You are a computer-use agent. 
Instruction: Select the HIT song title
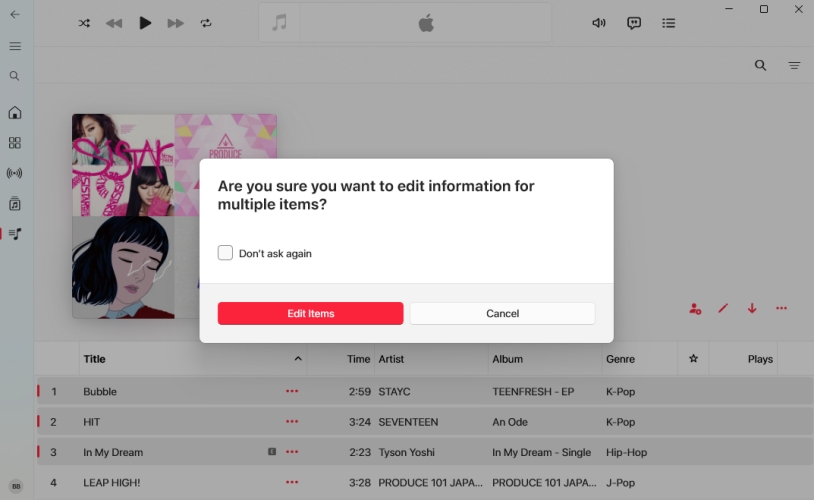(91, 422)
